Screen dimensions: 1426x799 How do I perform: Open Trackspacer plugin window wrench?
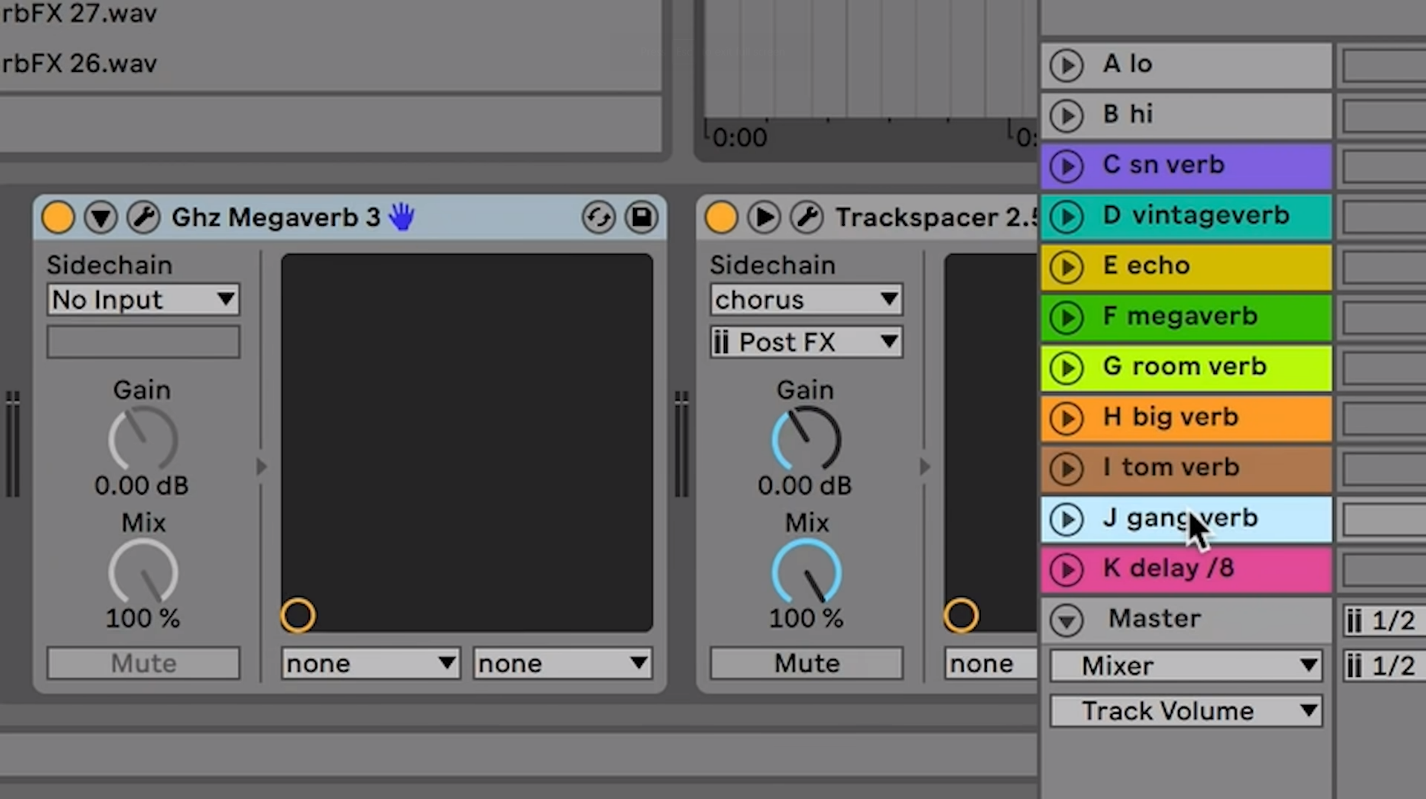coord(806,217)
